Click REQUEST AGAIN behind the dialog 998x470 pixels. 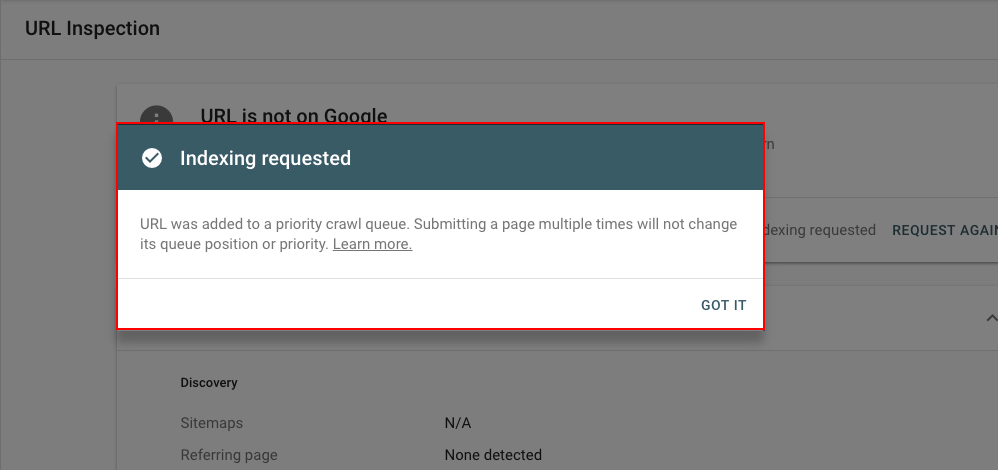click(945, 231)
